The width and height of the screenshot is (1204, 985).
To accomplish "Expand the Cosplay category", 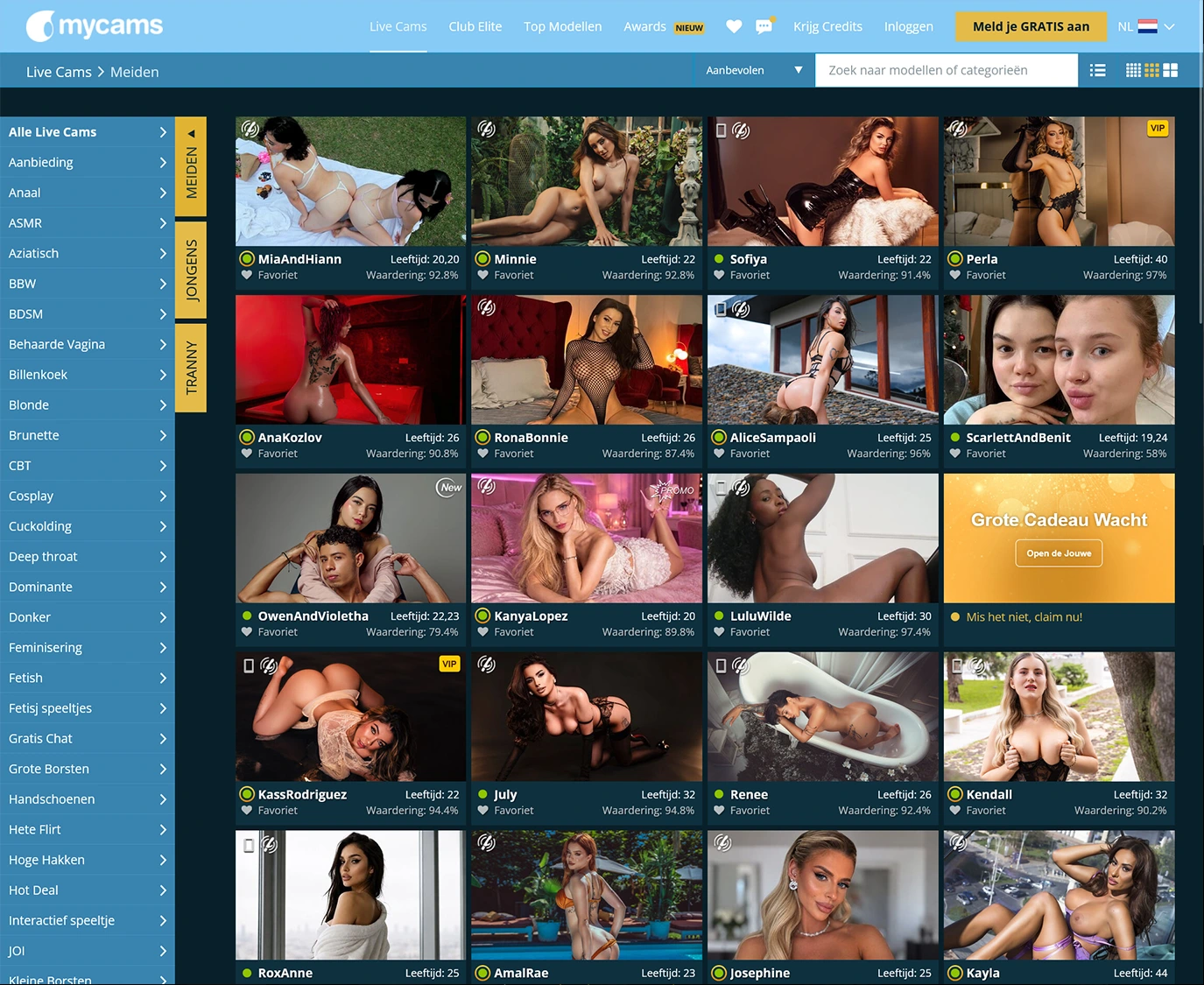I will [88, 496].
